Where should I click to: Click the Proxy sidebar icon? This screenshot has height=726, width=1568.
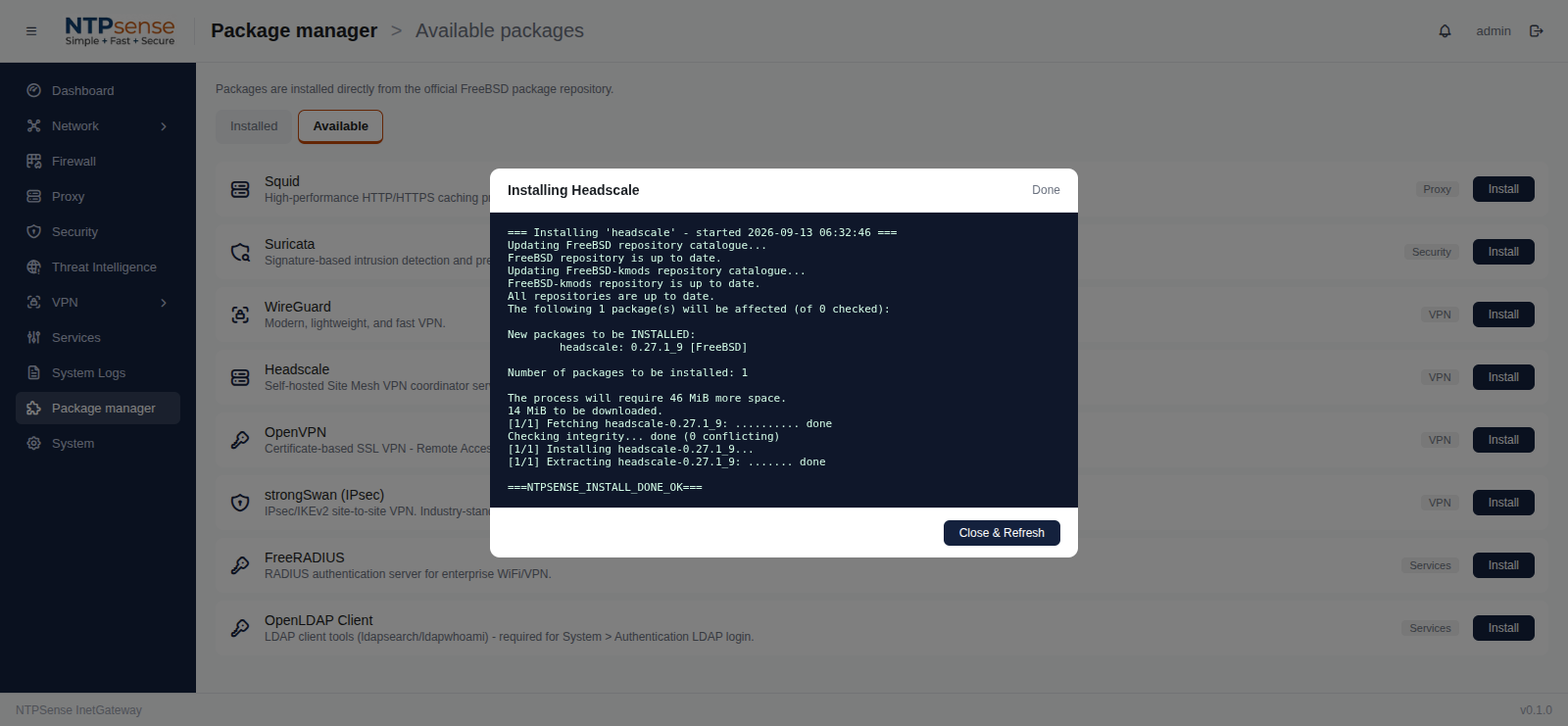(x=34, y=197)
